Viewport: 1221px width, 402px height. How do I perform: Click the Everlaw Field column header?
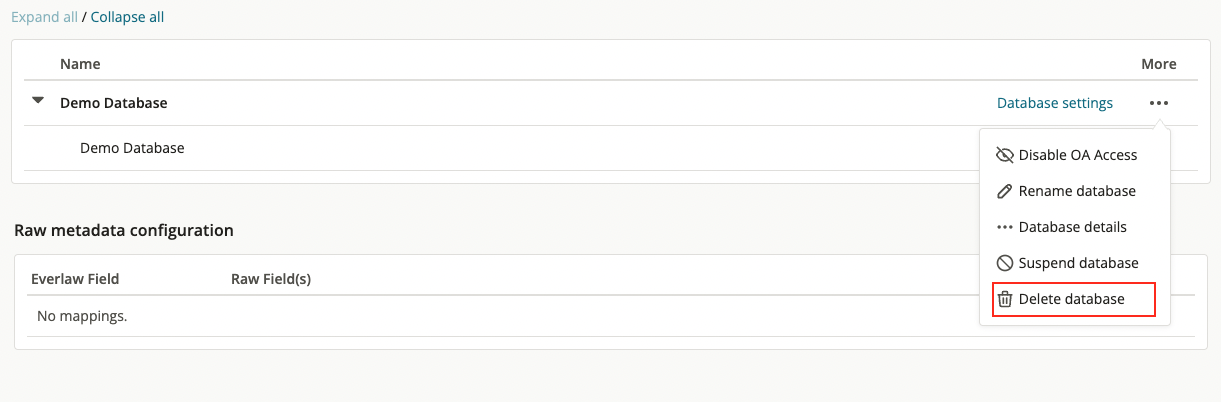click(x=75, y=279)
